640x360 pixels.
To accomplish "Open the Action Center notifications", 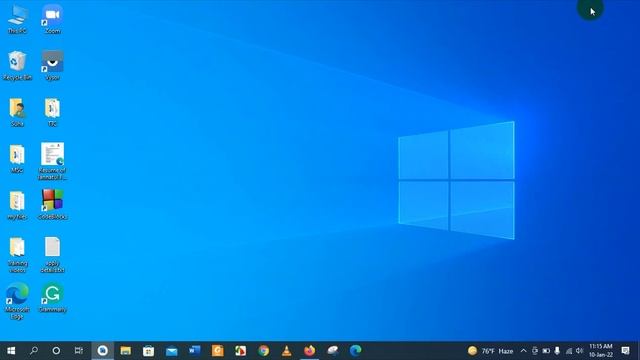I will tap(625, 351).
